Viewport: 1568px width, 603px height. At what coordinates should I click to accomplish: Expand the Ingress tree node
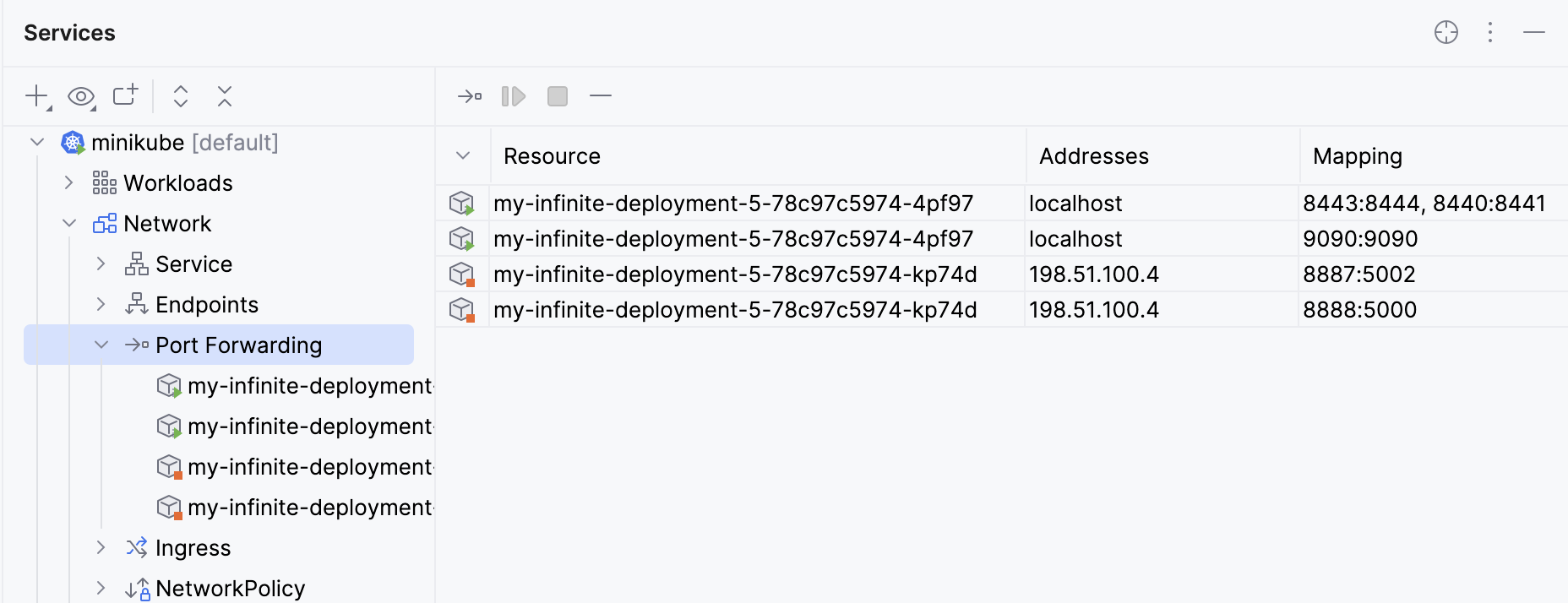101,548
